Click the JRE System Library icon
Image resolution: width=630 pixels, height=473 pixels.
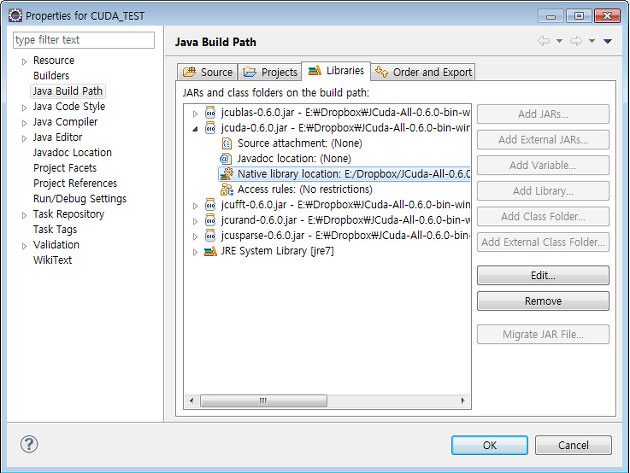pyautogui.click(x=210, y=252)
